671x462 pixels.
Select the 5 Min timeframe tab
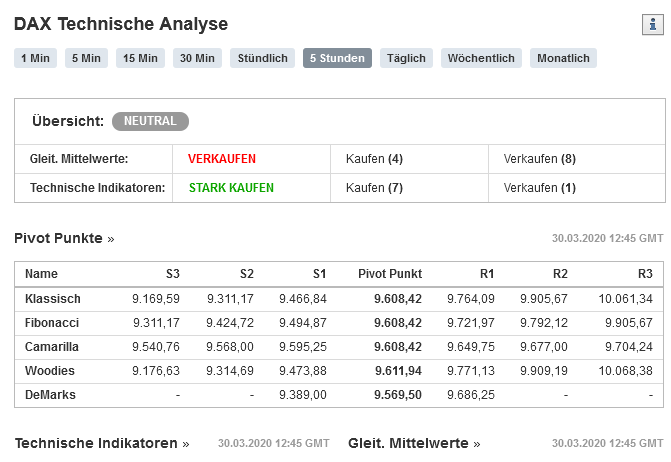point(86,58)
